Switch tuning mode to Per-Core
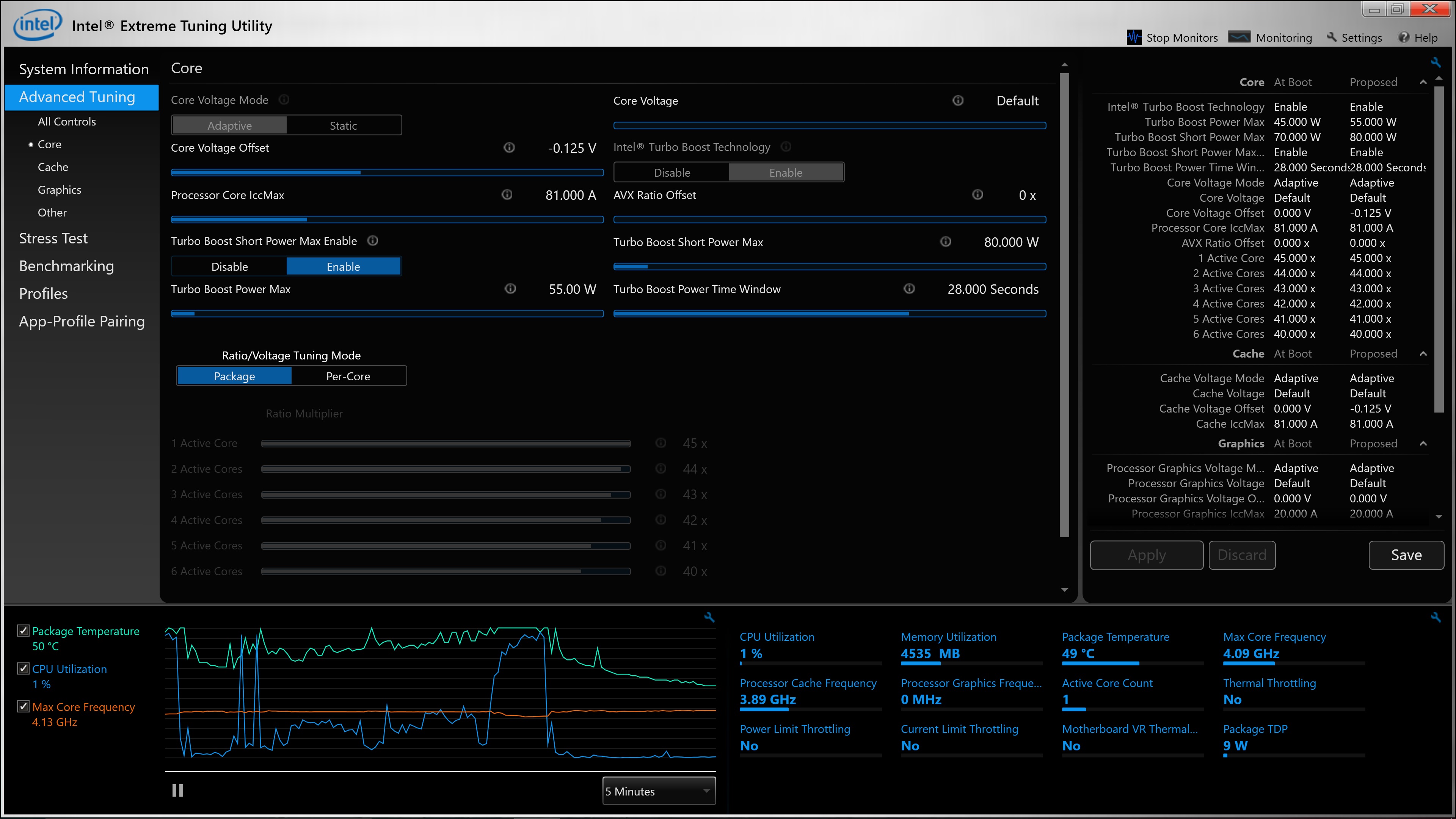The width and height of the screenshot is (1456, 819). click(x=348, y=376)
